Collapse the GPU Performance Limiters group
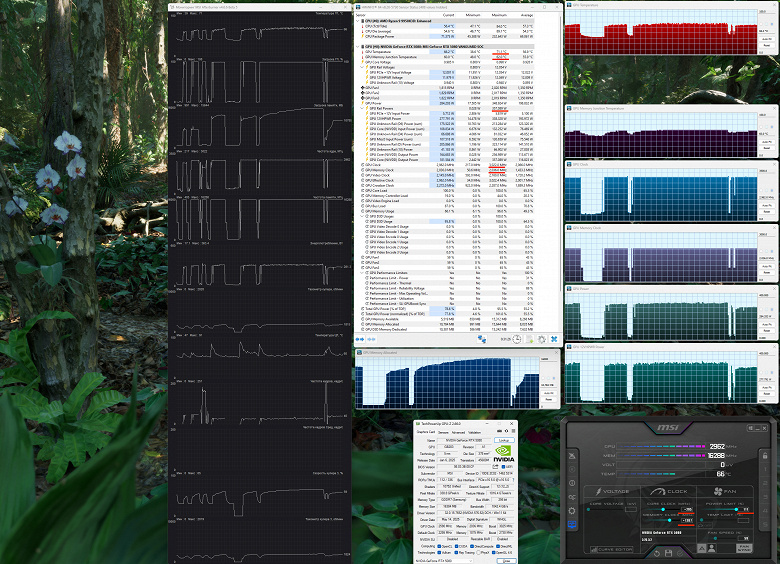 363,273
